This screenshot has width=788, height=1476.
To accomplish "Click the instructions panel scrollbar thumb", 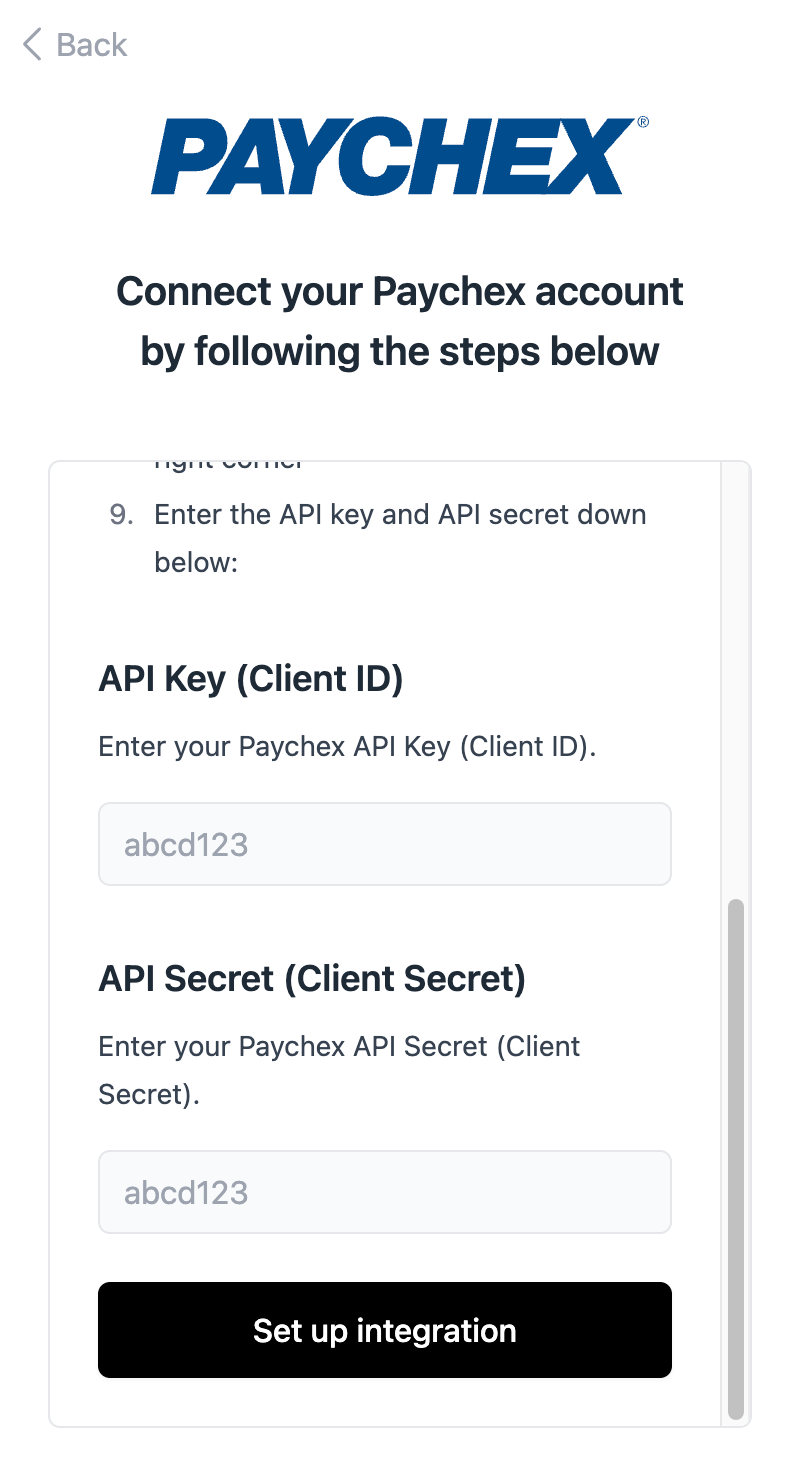I will (x=736, y=1158).
